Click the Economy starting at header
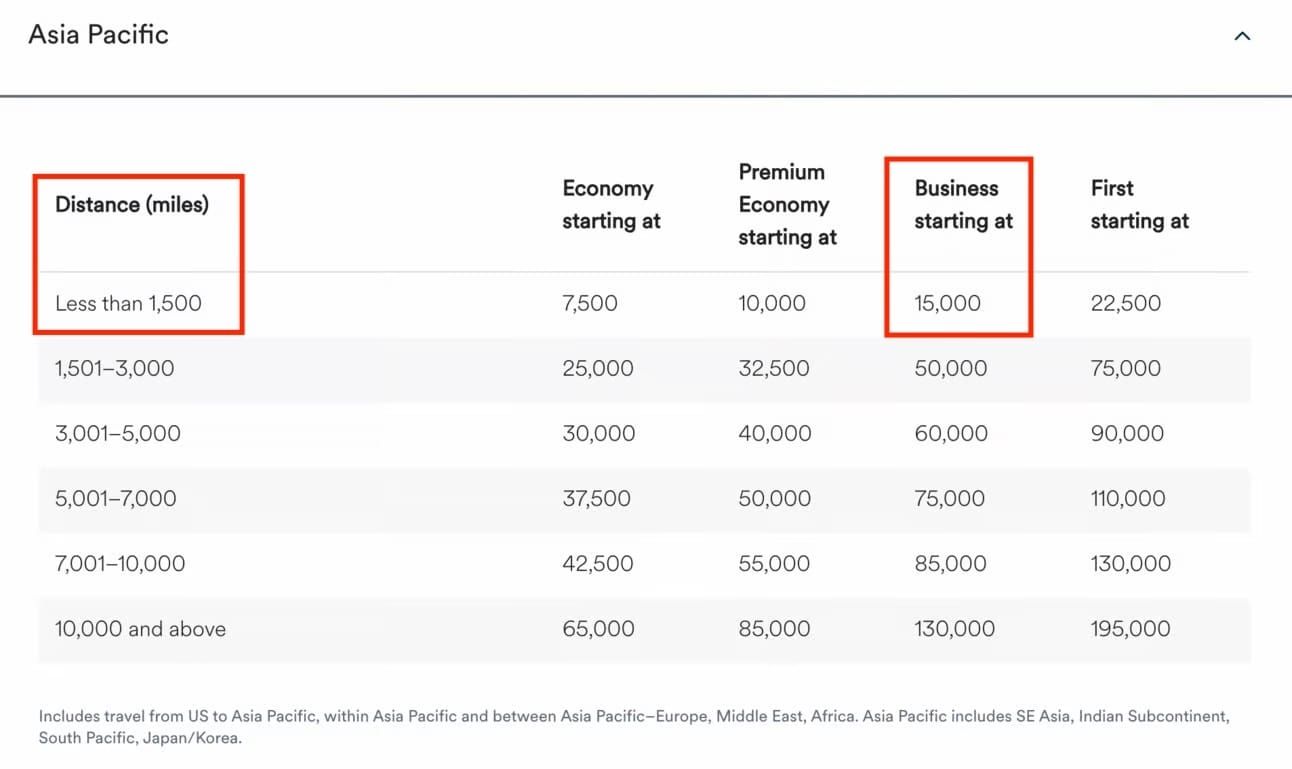 click(x=611, y=205)
